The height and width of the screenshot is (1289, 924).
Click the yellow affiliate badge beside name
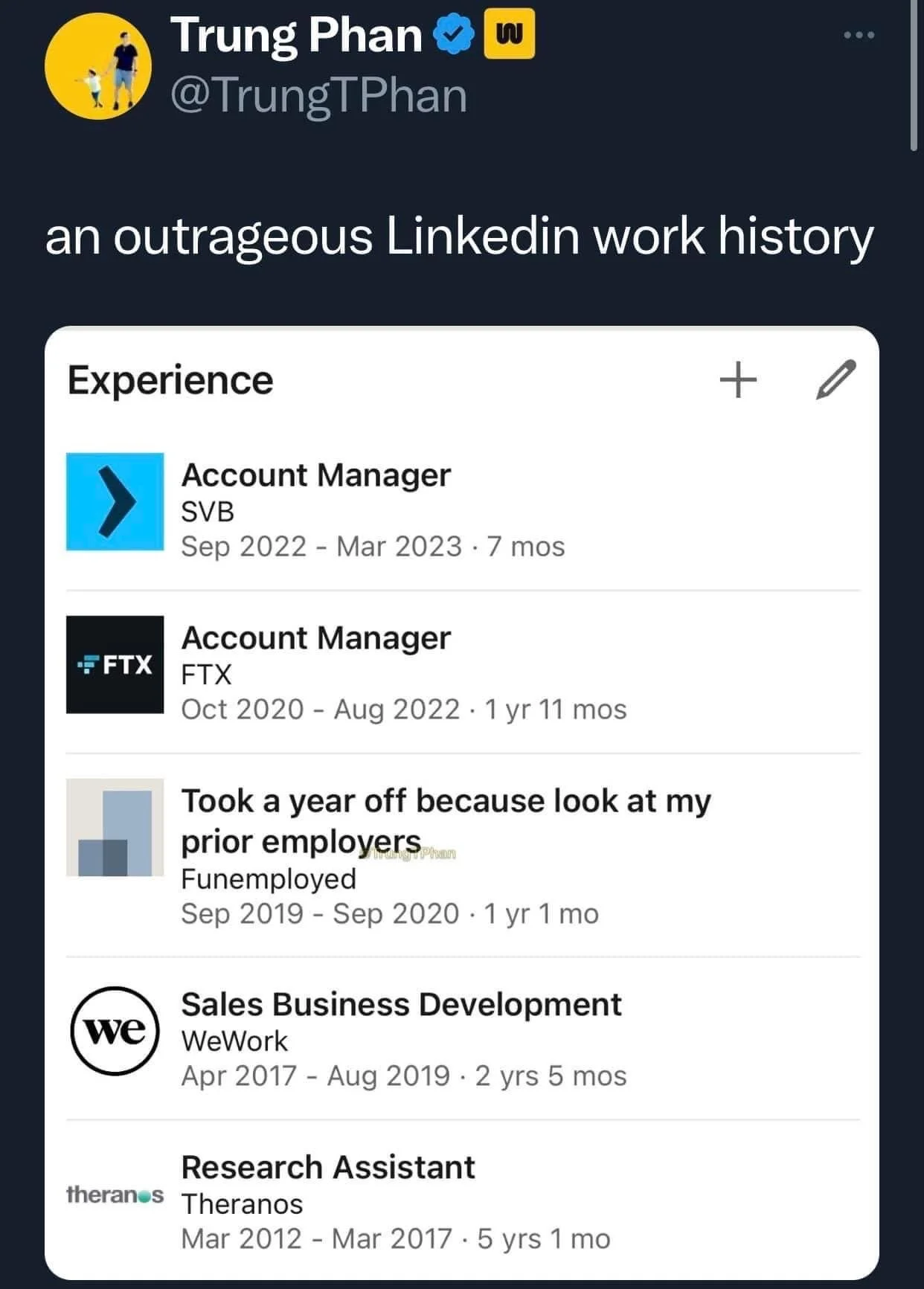[509, 33]
